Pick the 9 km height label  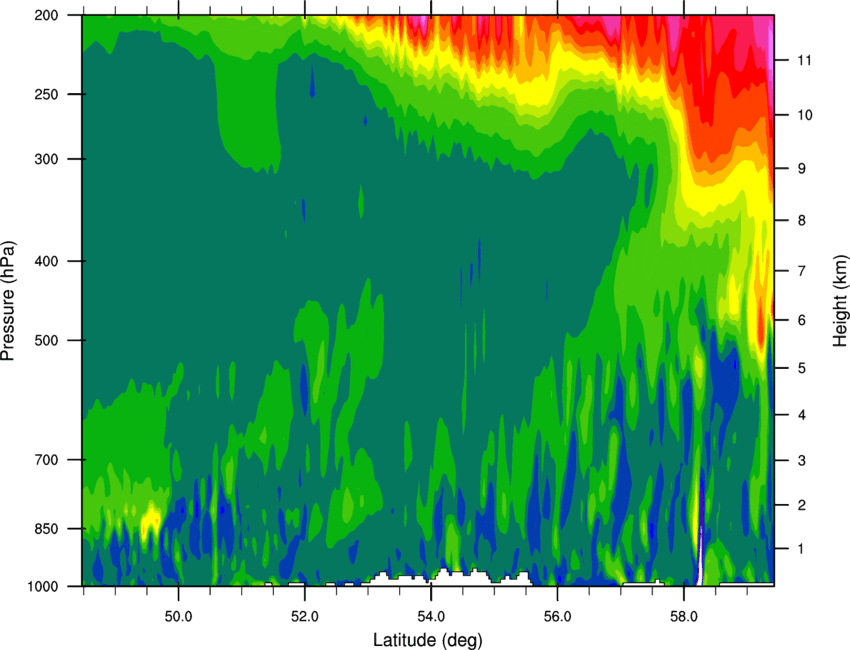(801, 169)
